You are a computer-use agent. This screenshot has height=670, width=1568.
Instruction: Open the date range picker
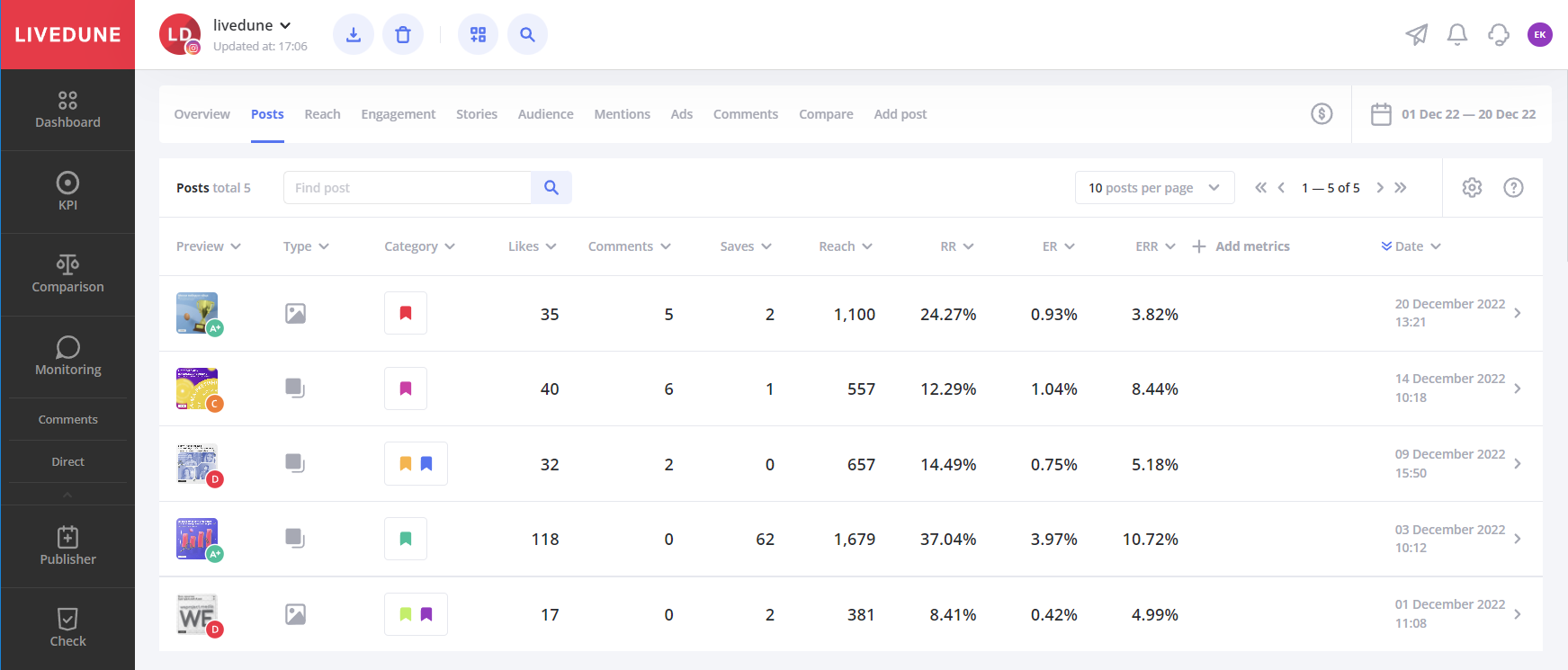click(x=1453, y=114)
